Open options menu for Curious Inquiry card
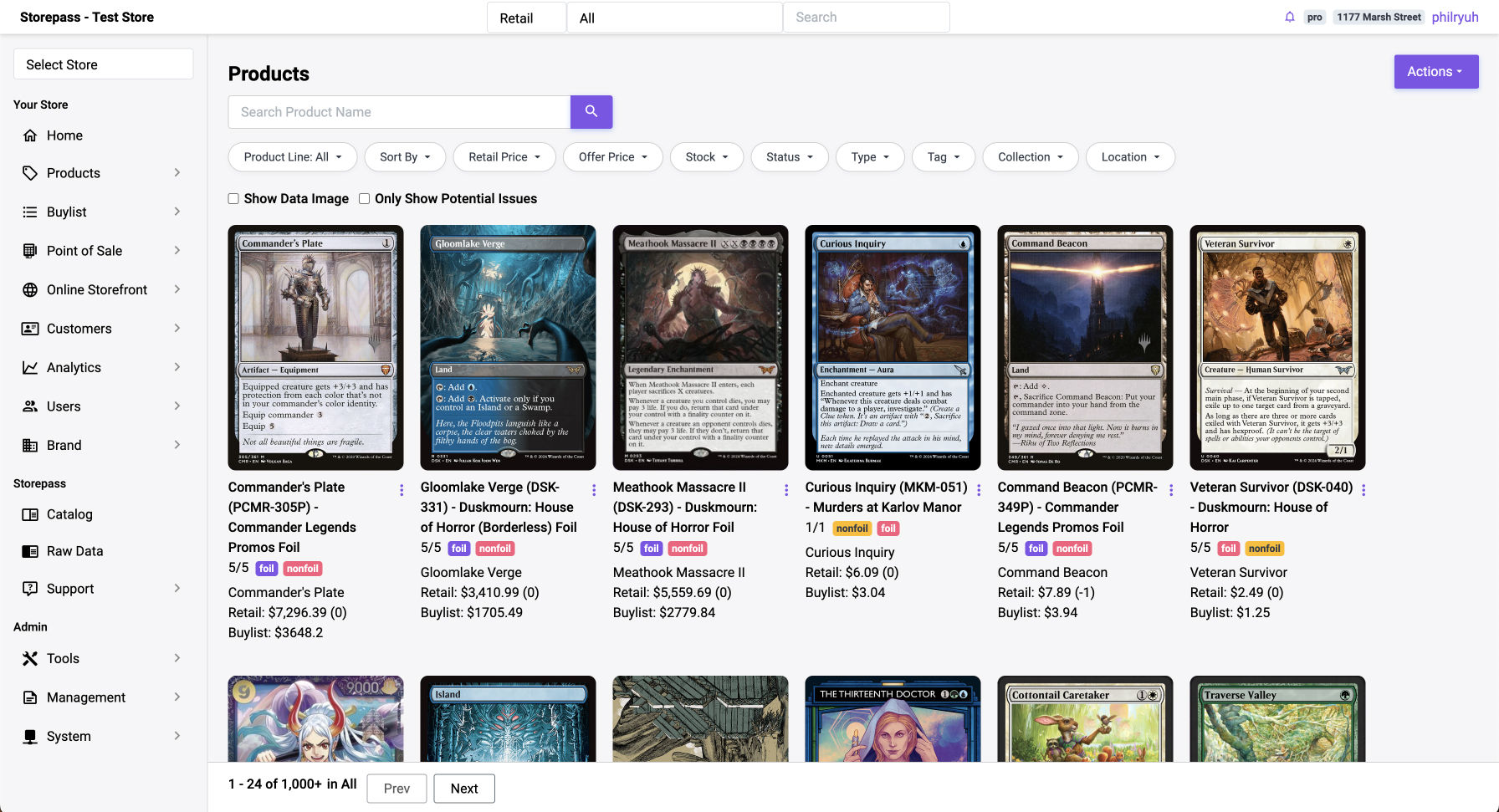Image resolution: width=1499 pixels, height=812 pixels. [x=979, y=490]
